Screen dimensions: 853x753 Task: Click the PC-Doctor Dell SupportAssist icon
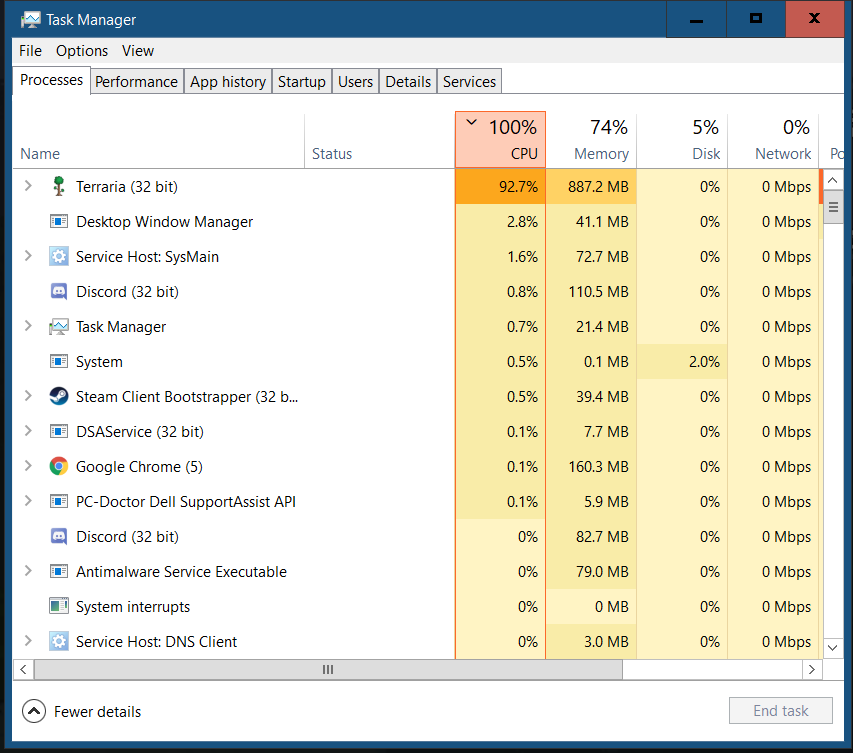click(59, 501)
